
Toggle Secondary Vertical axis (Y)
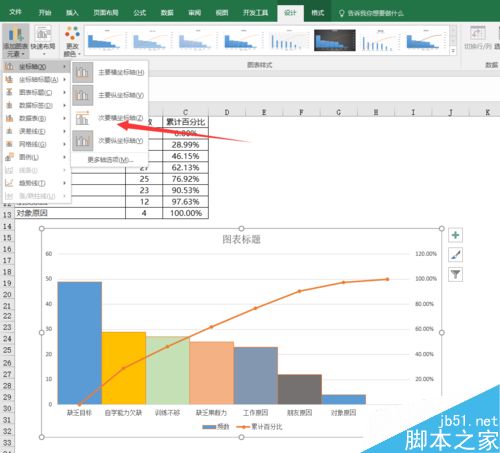click(109, 141)
